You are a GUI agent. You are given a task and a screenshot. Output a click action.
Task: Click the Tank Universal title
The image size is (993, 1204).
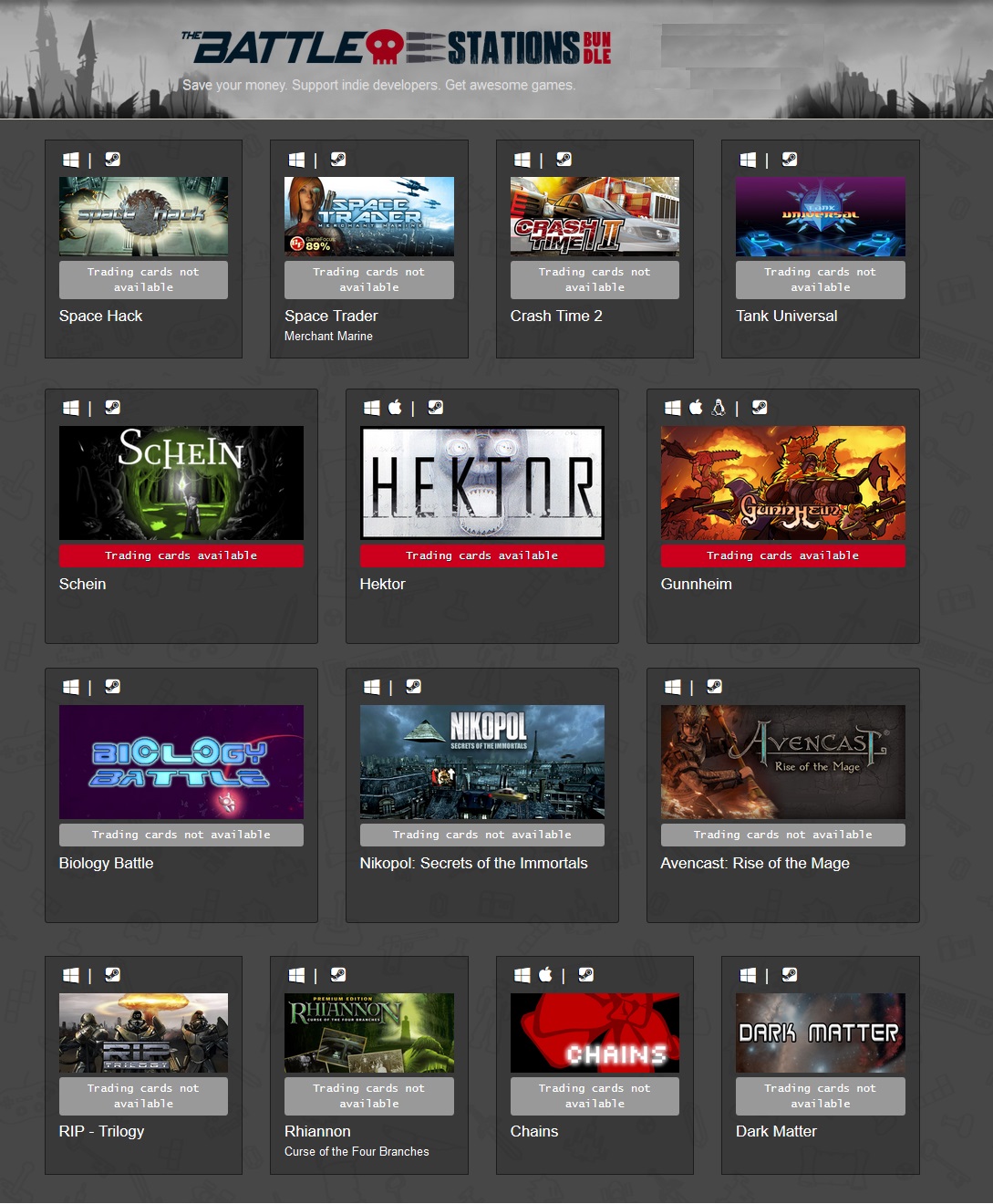pyautogui.click(x=787, y=316)
